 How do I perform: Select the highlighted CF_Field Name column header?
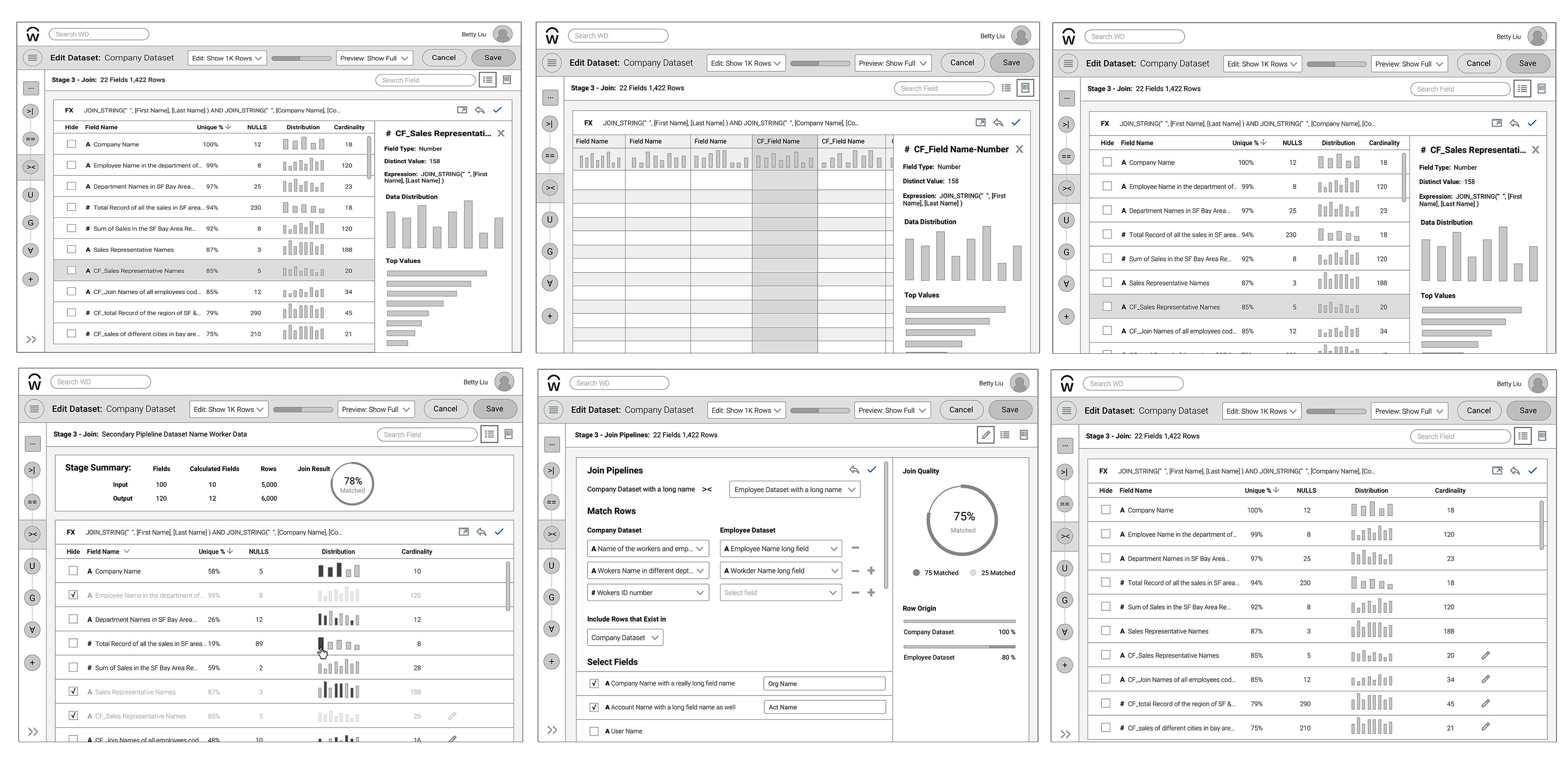[784, 141]
